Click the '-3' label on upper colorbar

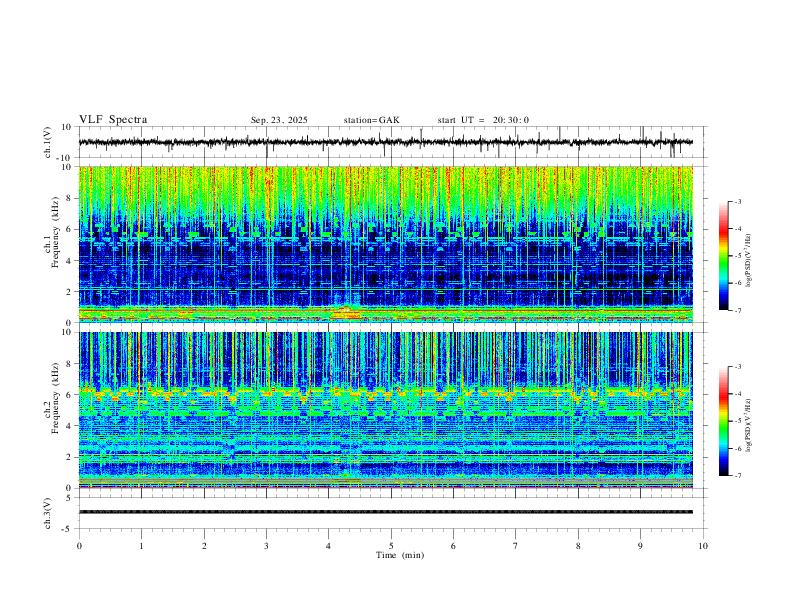tap(738, 201)
